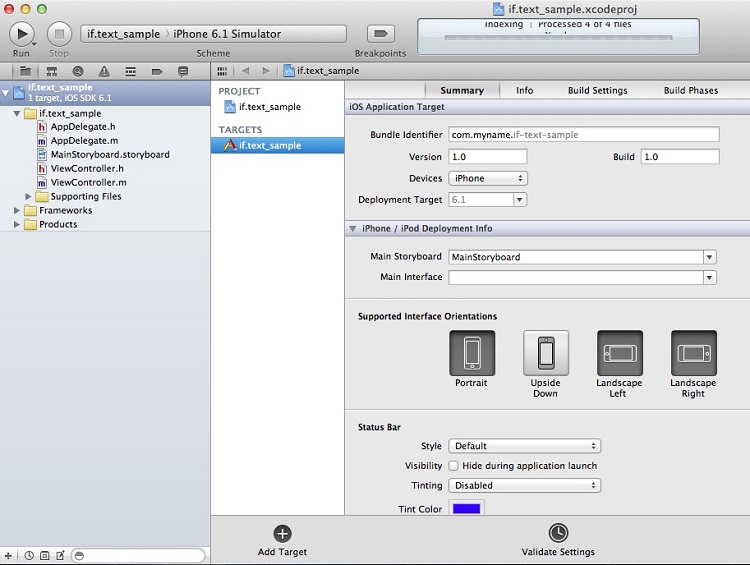The height and width of the screenshot is (565, 750).
Task: Click the Stop button
Action: click(59, 34)
